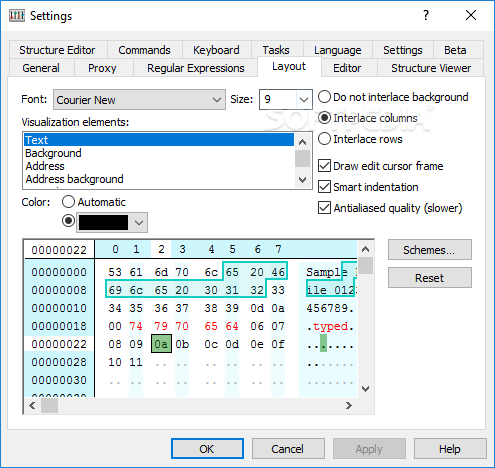Click column header 2 in preview
The height and width of the screenshot is (468, 495).
[161, 249]
